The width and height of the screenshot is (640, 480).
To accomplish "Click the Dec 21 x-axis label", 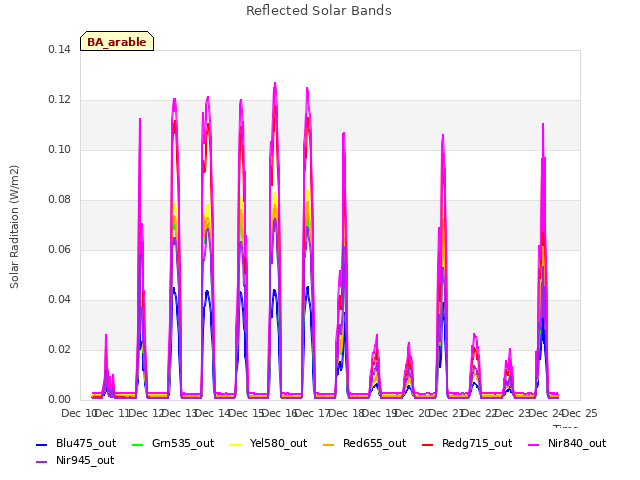I will point(447,413).
